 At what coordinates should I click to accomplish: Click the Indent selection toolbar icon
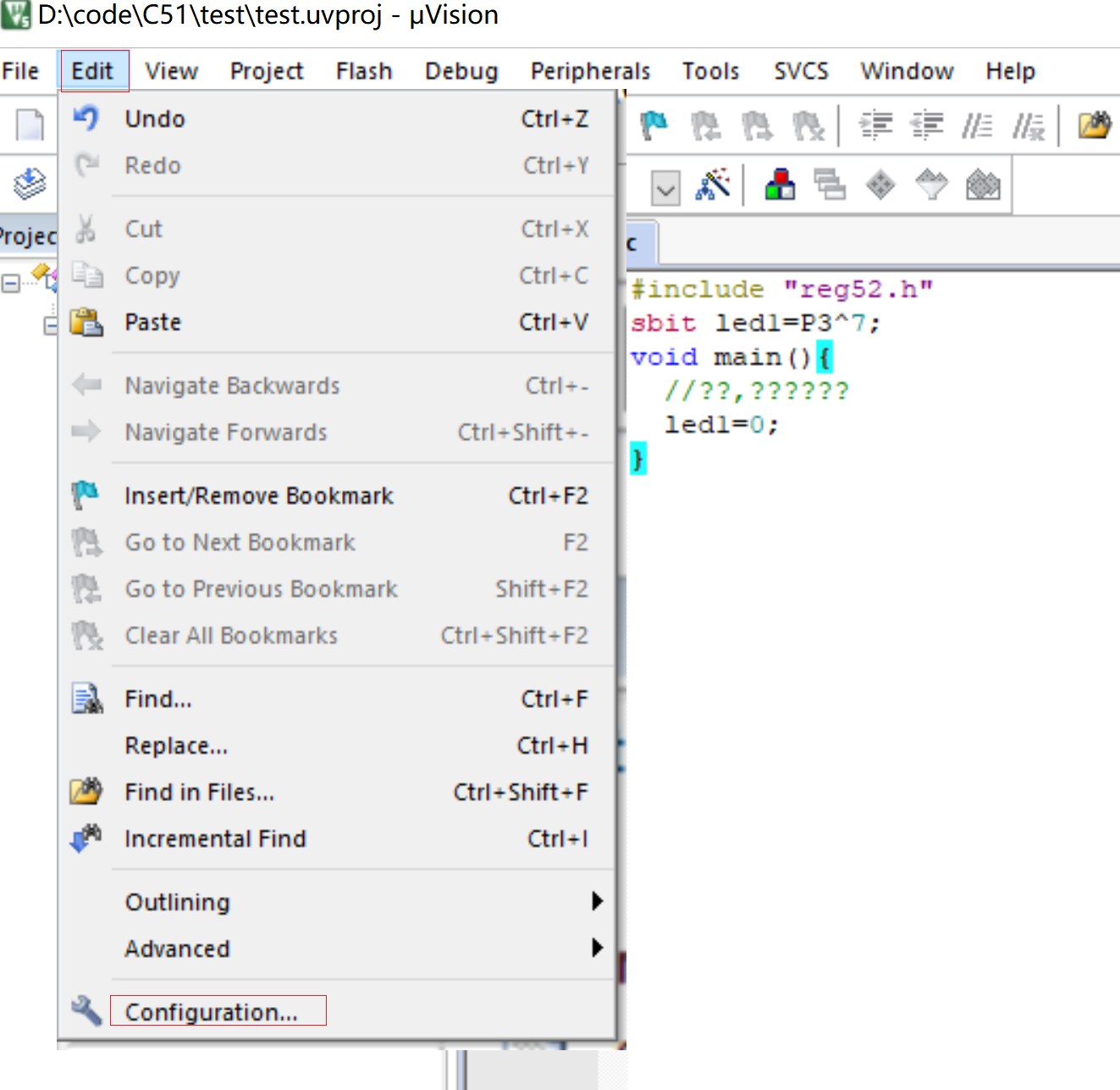tap(876, 126)
